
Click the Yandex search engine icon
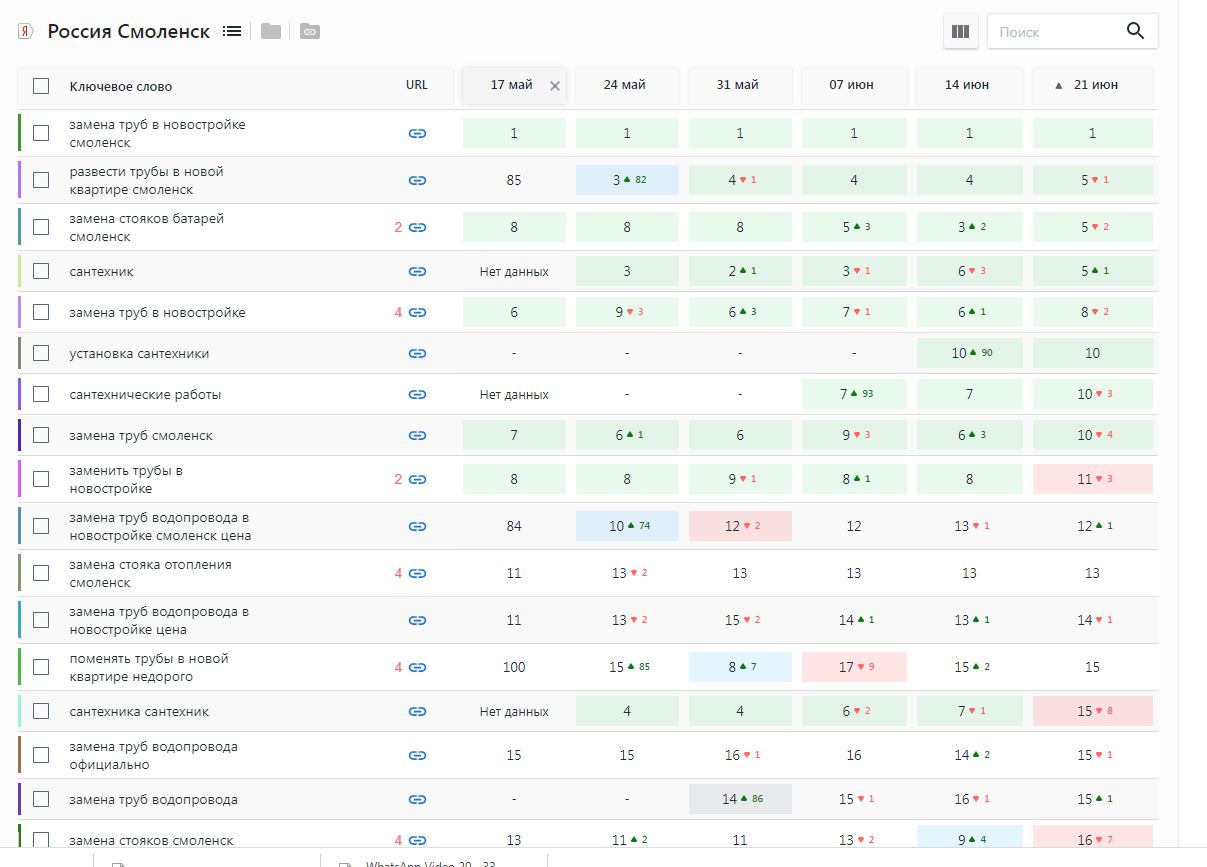(x=25, y=32)
